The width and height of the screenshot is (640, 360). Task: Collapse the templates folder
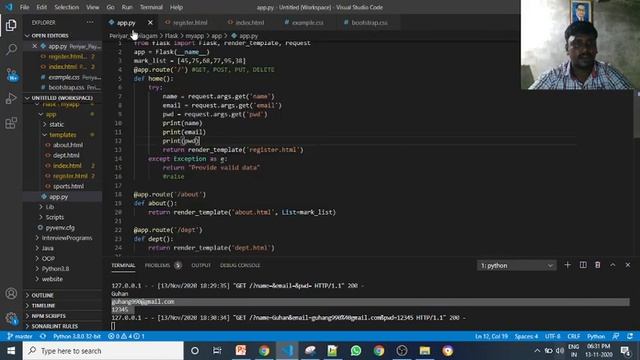click(x=62, y=135)
